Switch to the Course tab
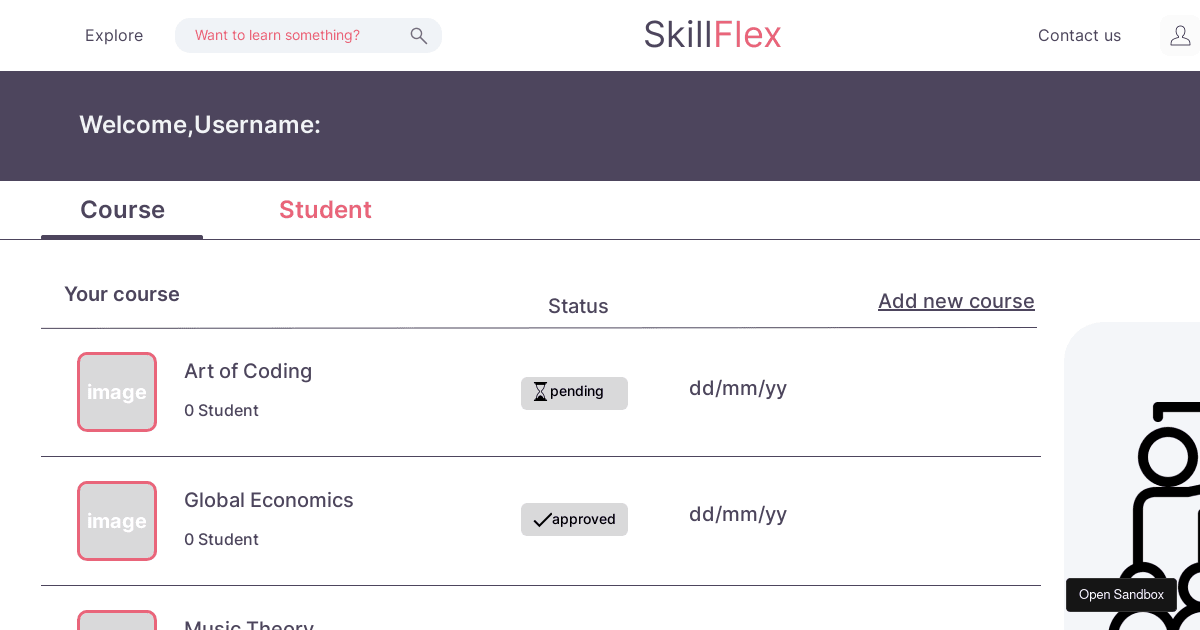1200x630 pixels. tap(122, 210)
